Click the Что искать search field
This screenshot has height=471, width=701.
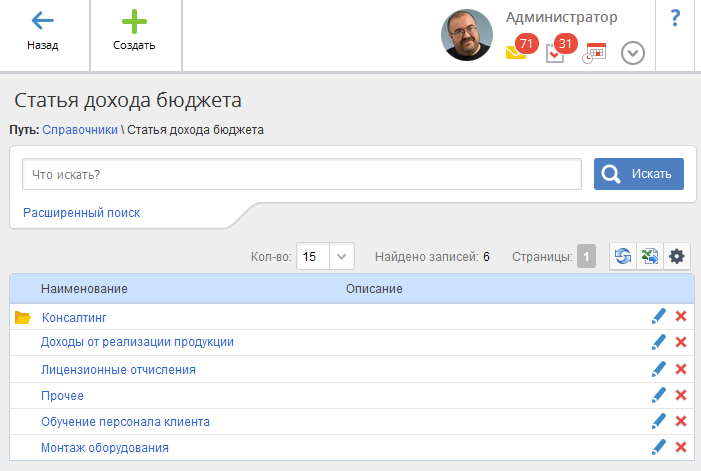click(x=301, y=174)
